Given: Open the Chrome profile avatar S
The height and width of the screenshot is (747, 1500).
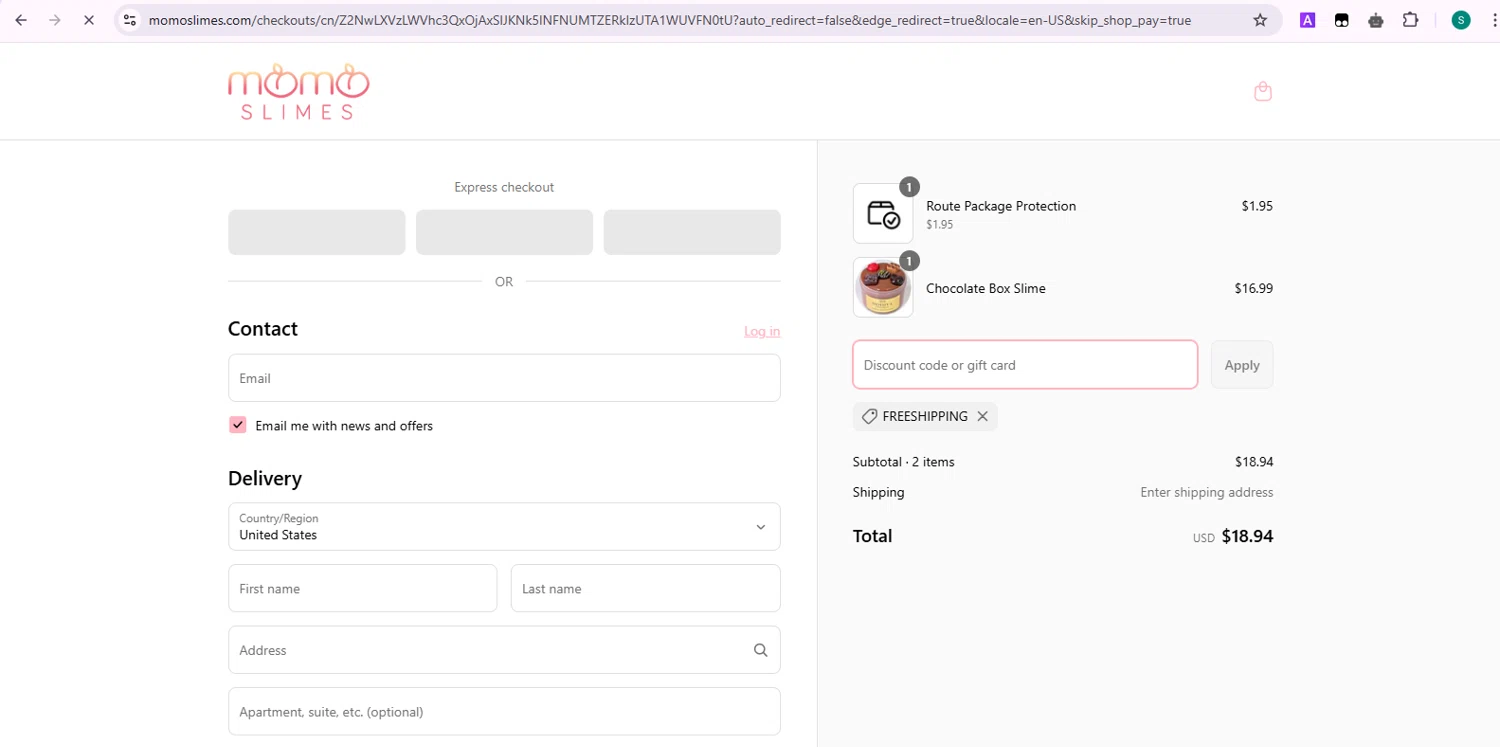Looking at the screenshot, I should click(1461, 20).
